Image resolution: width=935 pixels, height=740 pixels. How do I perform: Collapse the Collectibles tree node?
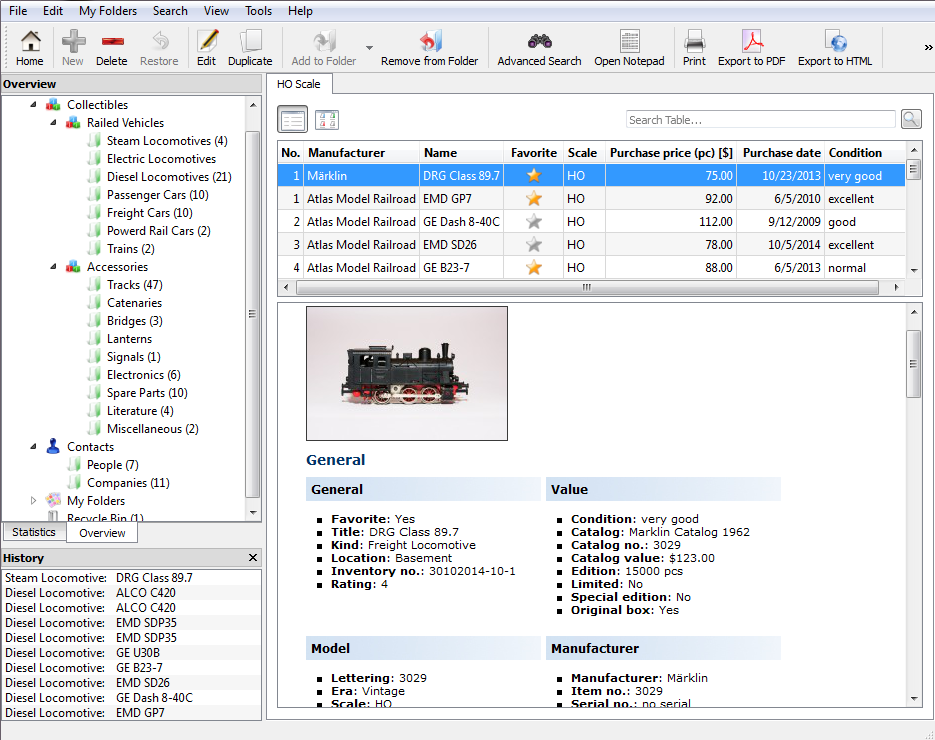coord(33,104)
